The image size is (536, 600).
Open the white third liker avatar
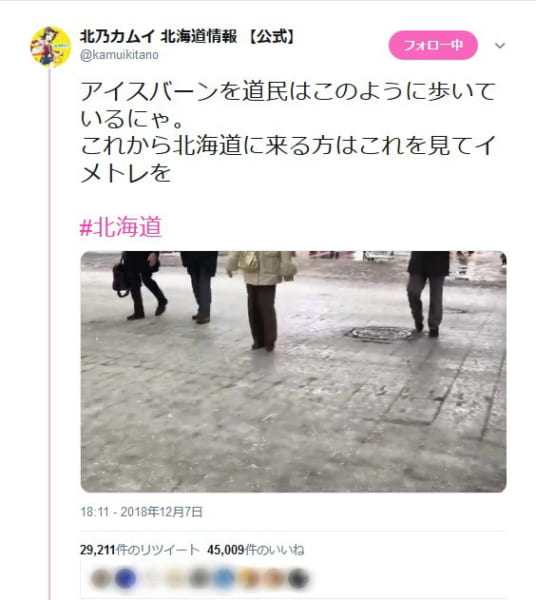[x=150, y=579]
